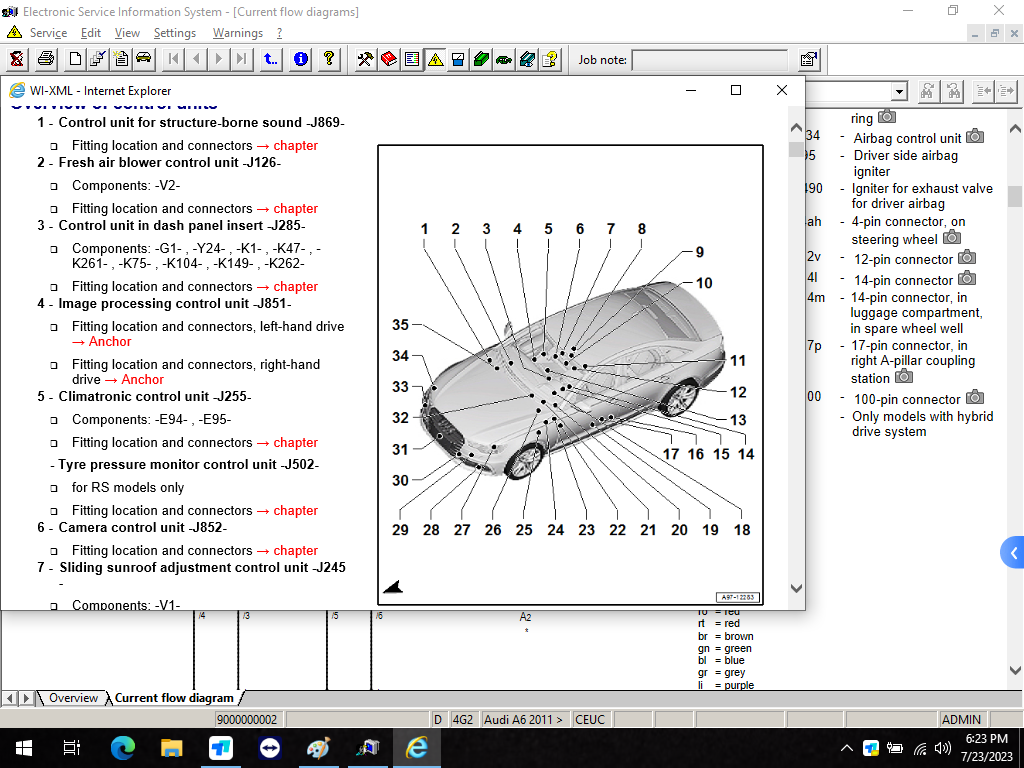The width and height of the screenshot is (1024, 768).
Task: Click into the Job note input field
Action: [712, 59]
